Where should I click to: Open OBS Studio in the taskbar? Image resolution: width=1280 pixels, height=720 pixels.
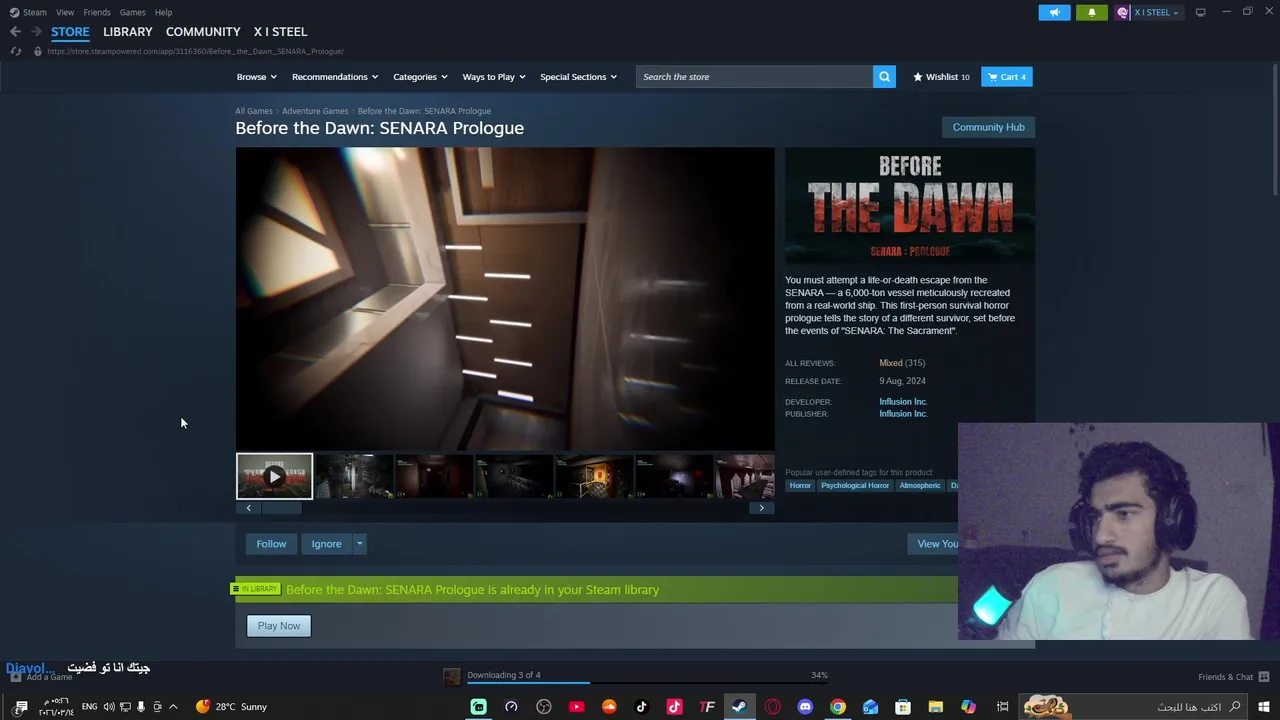click(x=544, y=707)
